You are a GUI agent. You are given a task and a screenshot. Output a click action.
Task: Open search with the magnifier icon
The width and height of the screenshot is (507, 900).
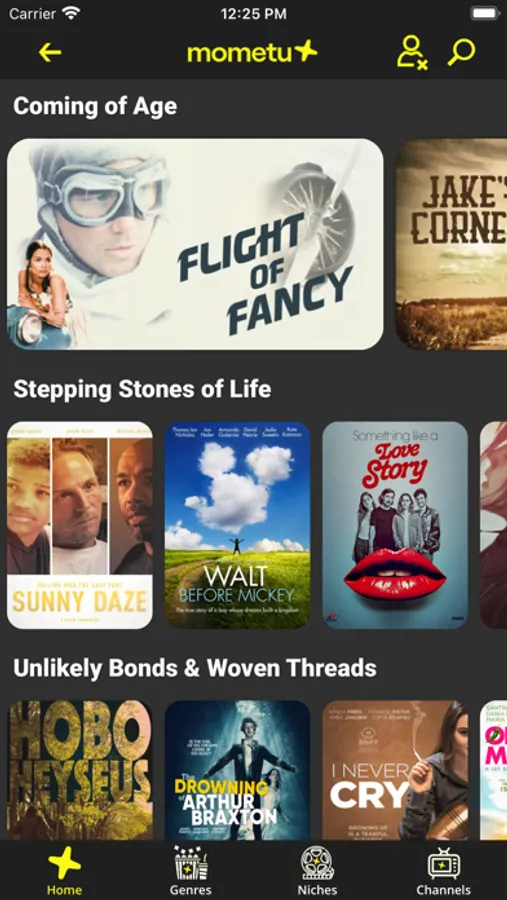[462, 52]
